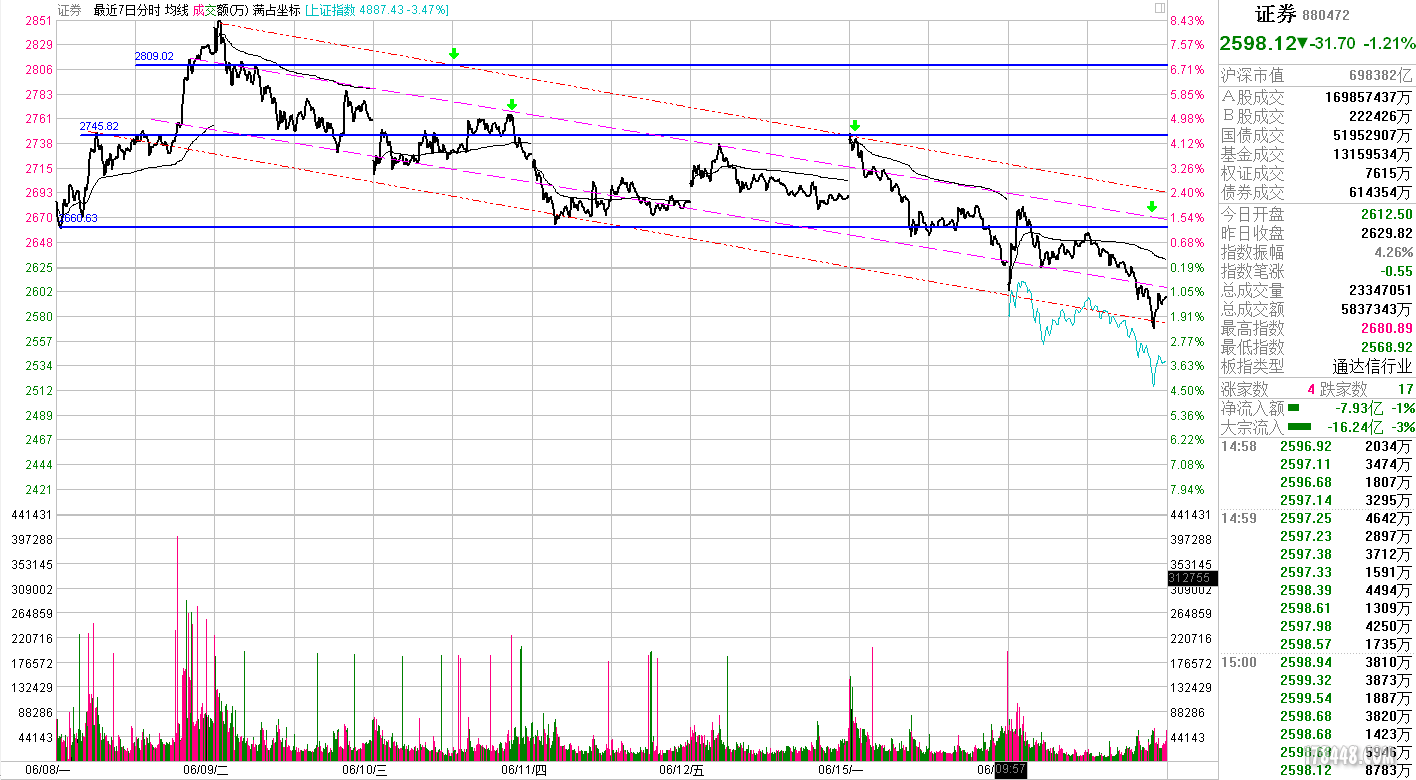Click the 2745.82 horizontal line label
Image resolution: width=1416 pixels, height=780 pixels.
[100, 127]
